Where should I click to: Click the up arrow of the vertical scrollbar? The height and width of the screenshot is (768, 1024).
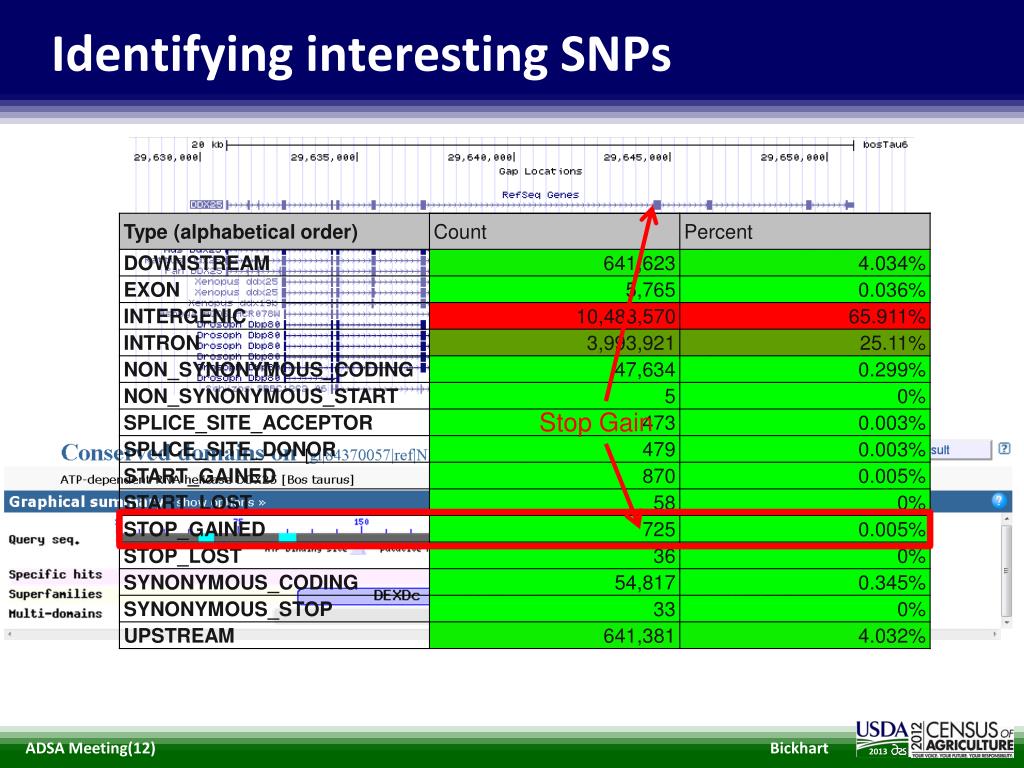pyautogui.click(x=1006, y=517)
